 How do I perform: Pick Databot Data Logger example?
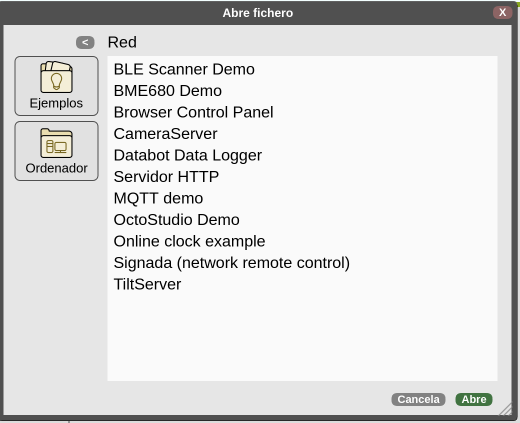point(188,155)
